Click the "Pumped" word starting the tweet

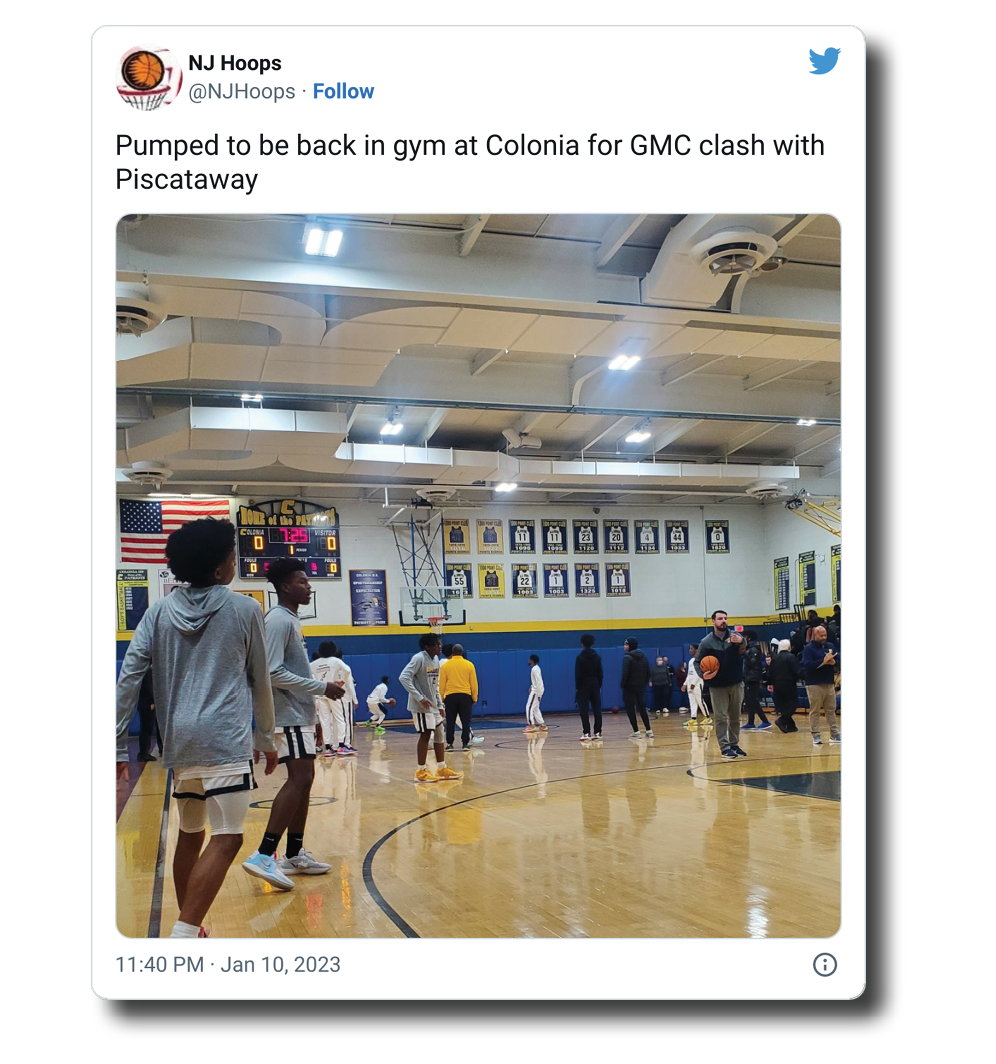point(161,145)
